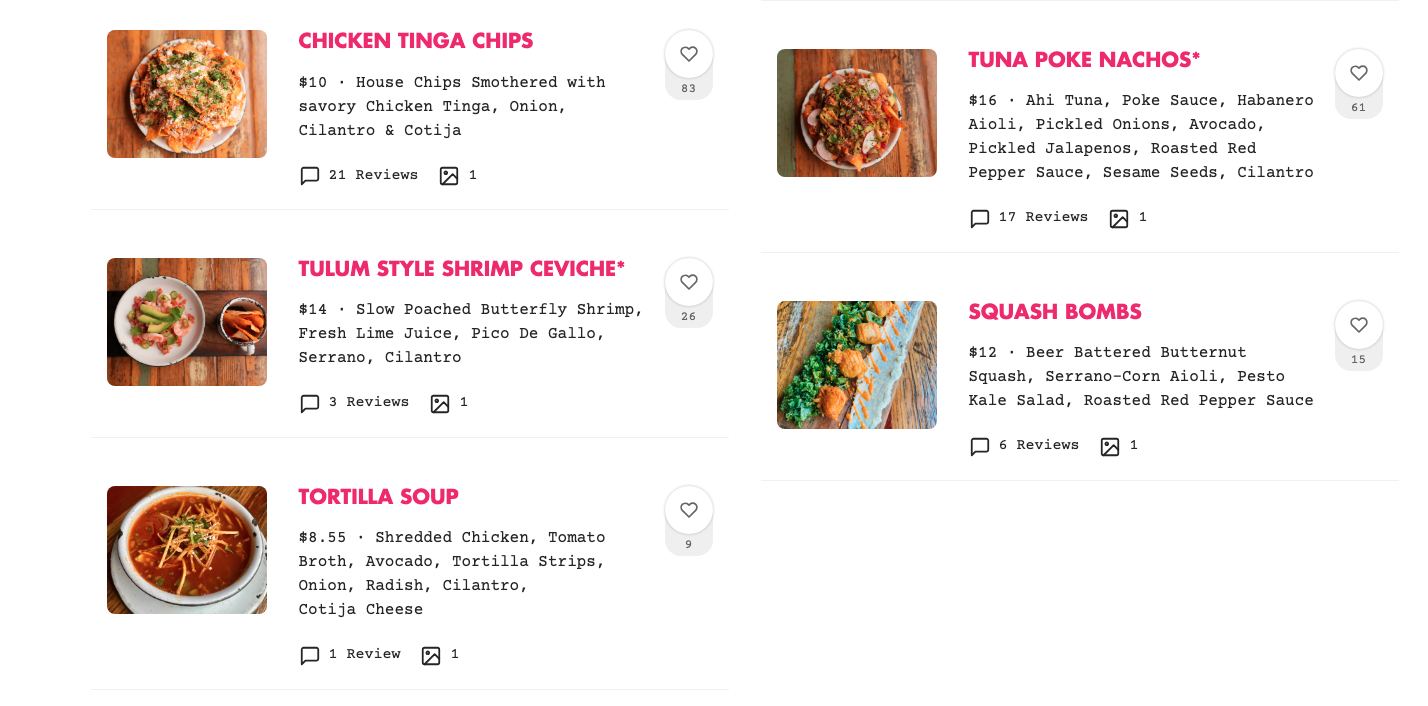The width and height of the screenshot is (1428, 706).
Task: Enlarge the Chicken Tinga Chips photo thumbnail
Action: [x=187, y=94]
